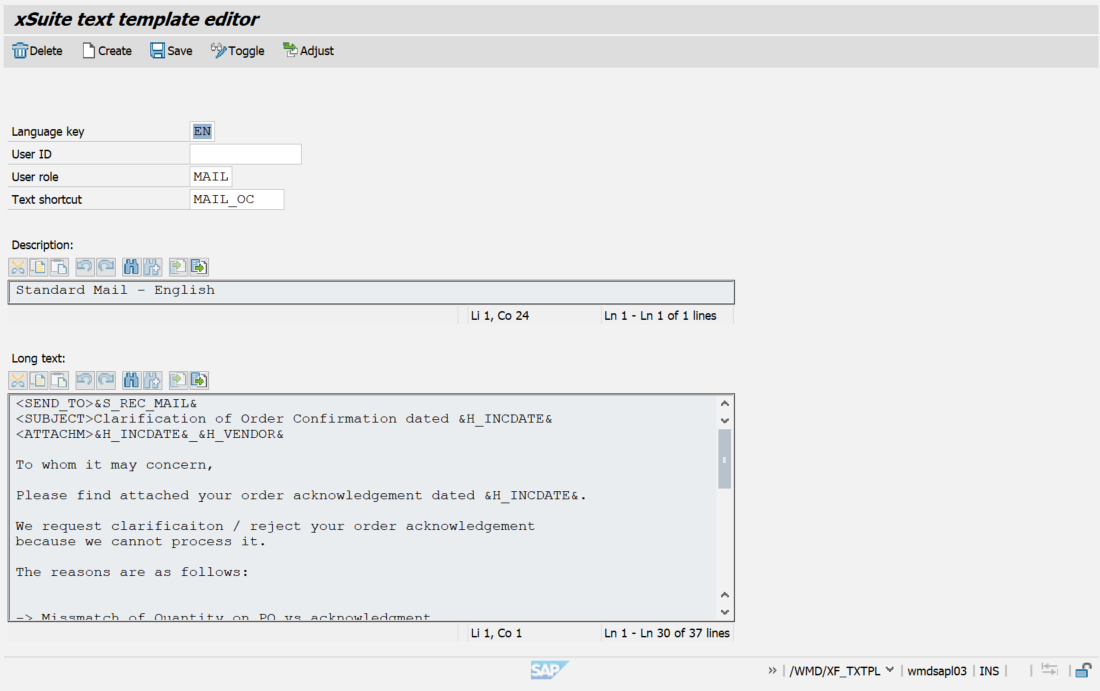Click the Long text vertical scrollbar thumb

725,460
